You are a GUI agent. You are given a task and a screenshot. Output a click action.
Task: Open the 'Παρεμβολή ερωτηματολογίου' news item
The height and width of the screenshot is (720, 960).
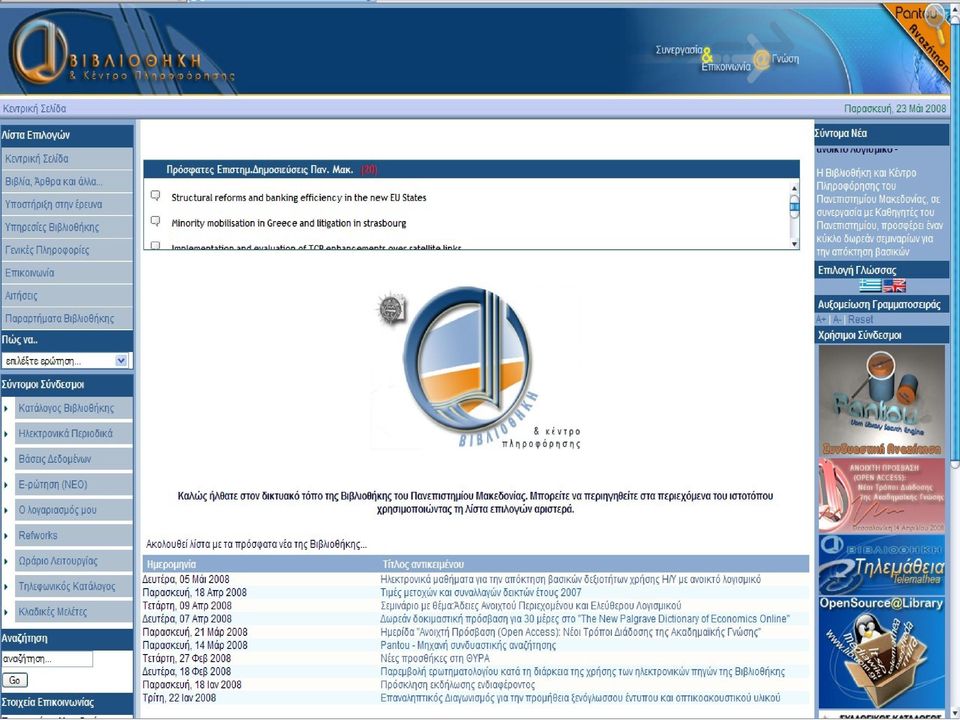(582, 672)
